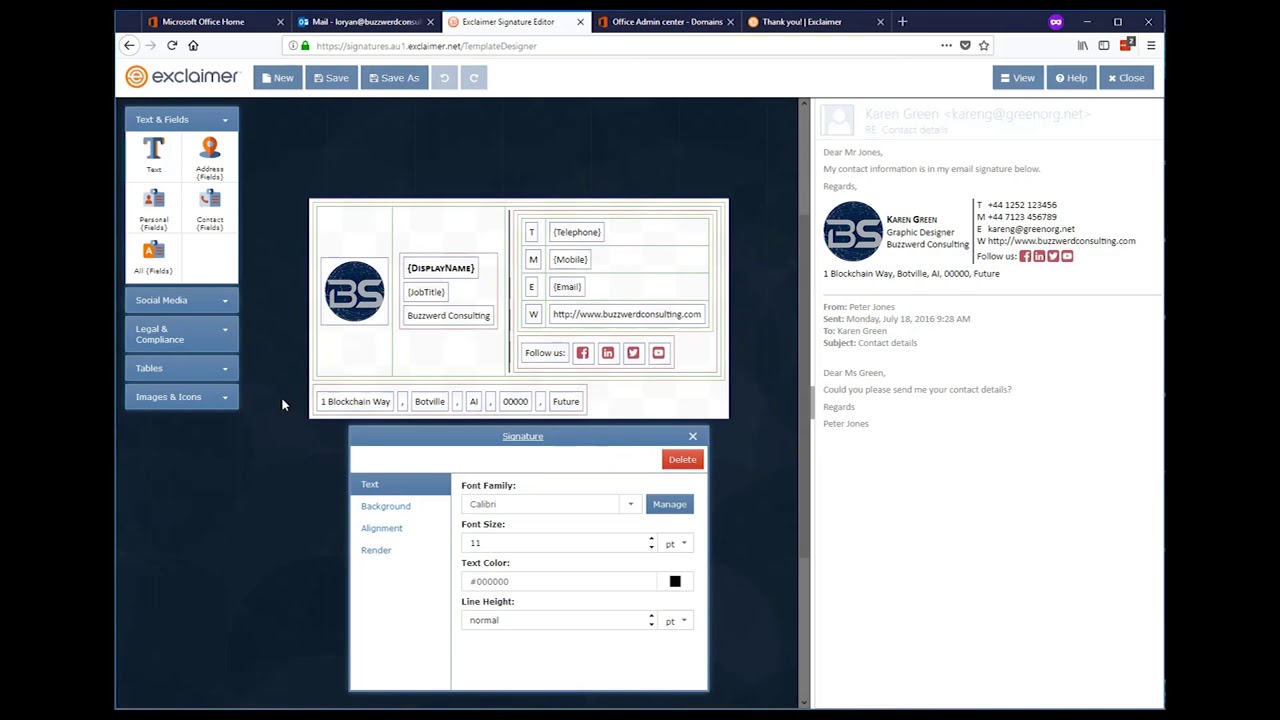
Task: Click the redo arrow in the toolbar
Action: pos(474,78)
